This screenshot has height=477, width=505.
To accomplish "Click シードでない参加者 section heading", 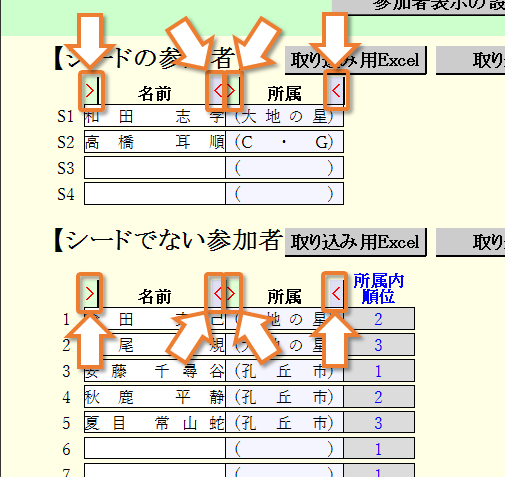I will click(x=168, y=240).
